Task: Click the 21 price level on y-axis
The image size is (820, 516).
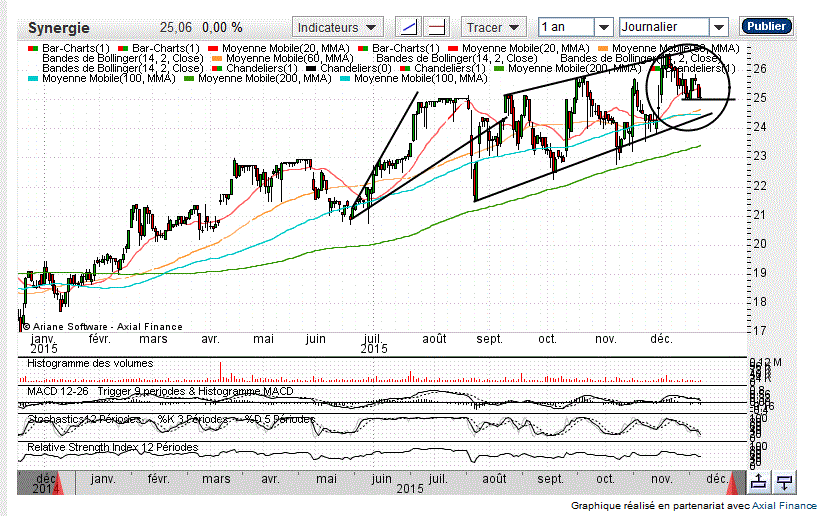Action: point(760,214)
